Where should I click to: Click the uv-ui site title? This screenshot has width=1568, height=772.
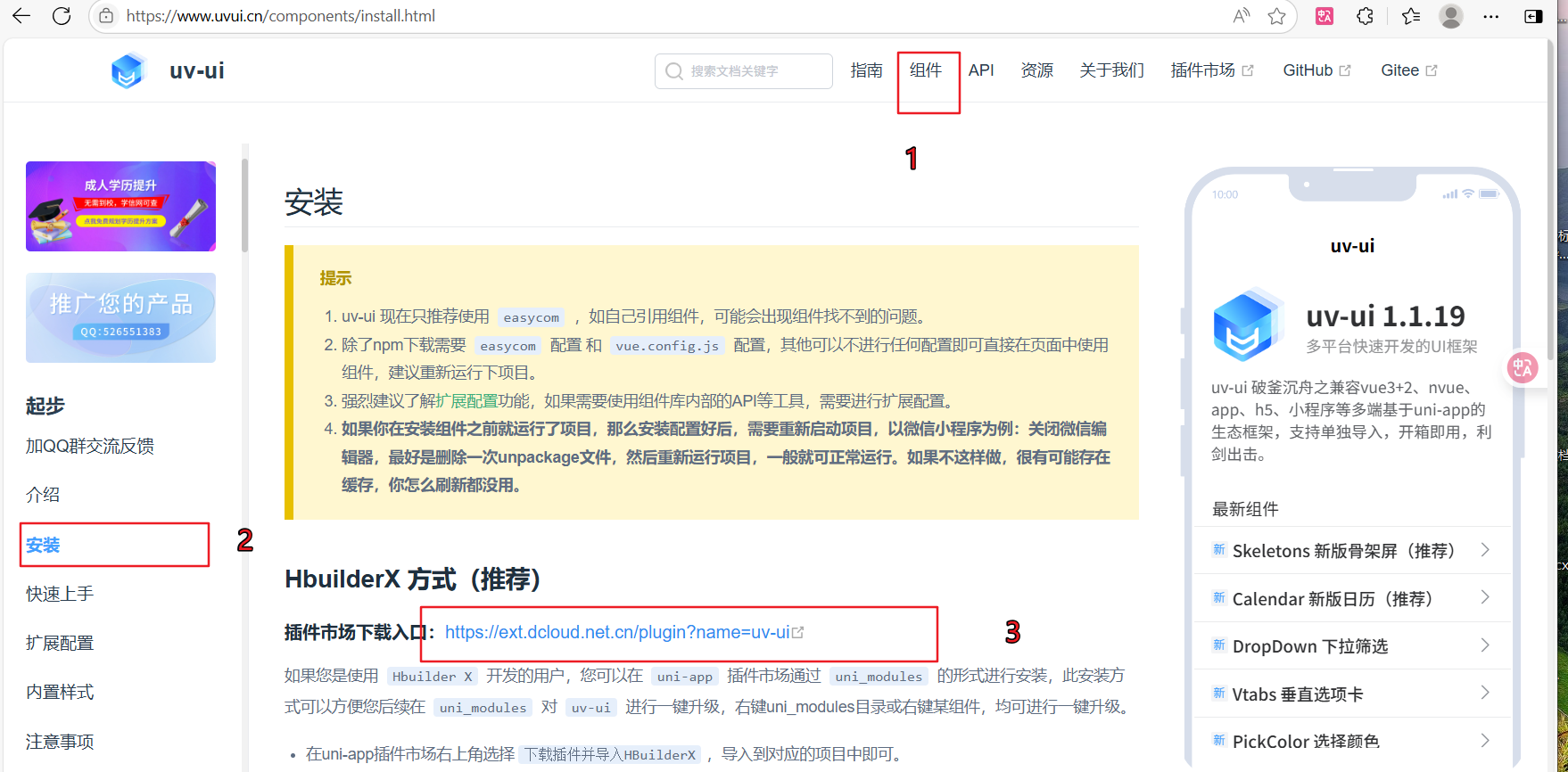point(197,70)
